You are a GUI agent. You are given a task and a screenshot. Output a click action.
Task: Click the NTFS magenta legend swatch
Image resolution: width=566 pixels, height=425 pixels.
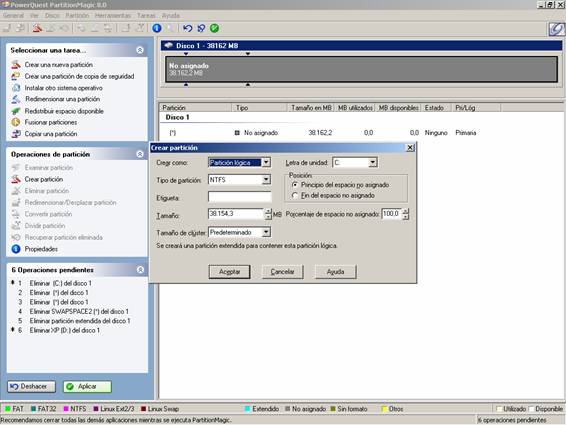(x=66, y=409)
